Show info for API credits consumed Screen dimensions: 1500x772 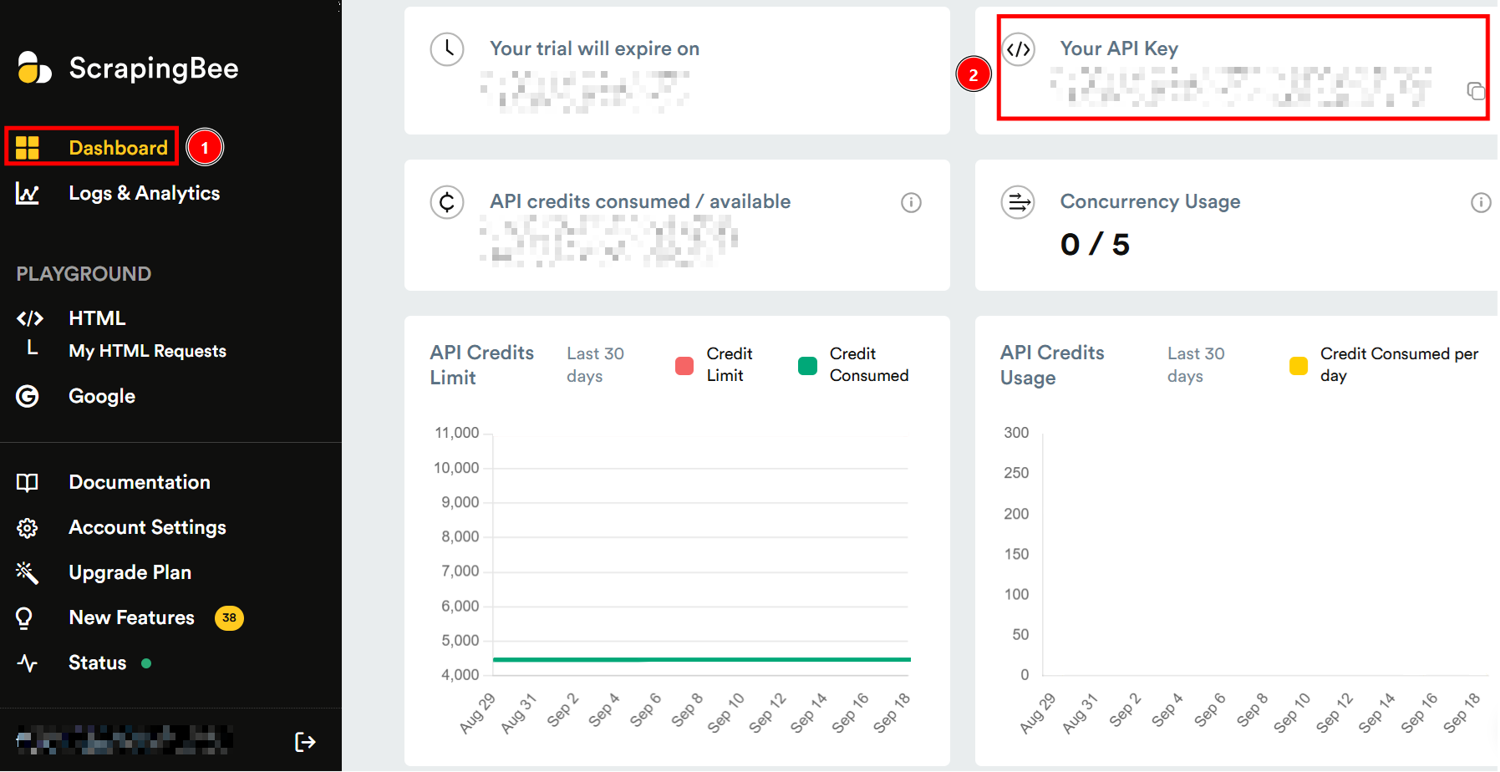[x=911, y=202]
